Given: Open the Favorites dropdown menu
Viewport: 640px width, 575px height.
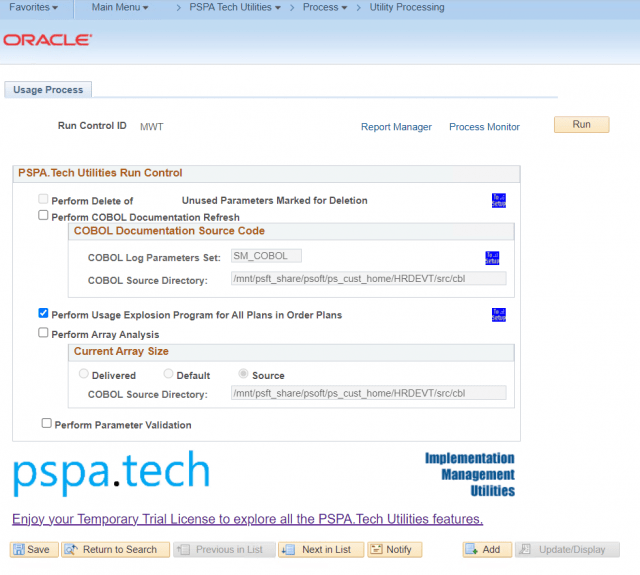Looking at the screenshot, I should 33,7.
